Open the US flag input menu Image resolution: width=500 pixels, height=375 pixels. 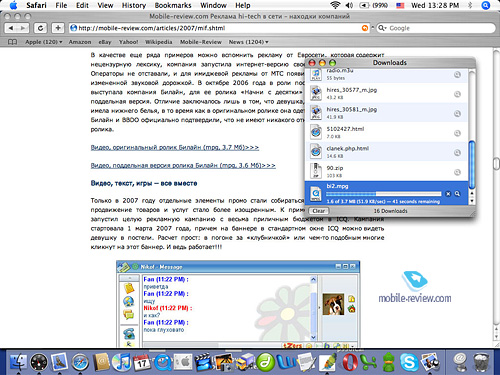(x=400, y=5)
